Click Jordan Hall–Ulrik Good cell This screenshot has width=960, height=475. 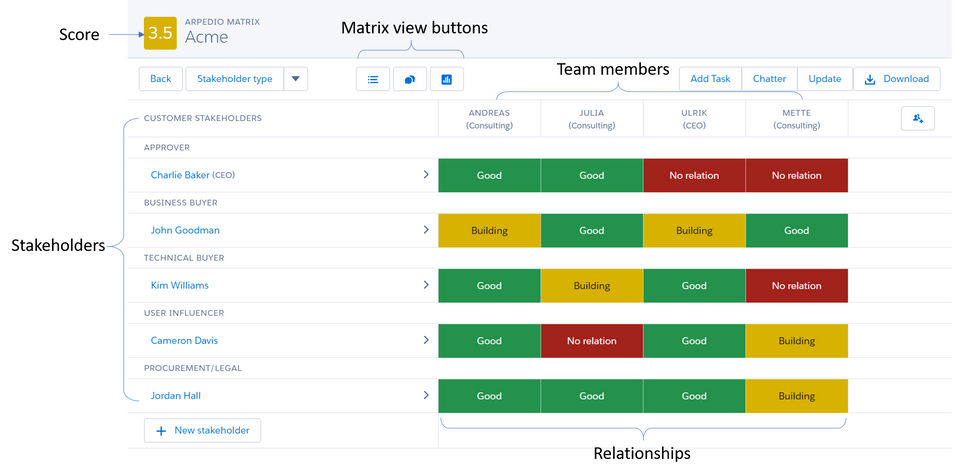(x=694, y=395)
